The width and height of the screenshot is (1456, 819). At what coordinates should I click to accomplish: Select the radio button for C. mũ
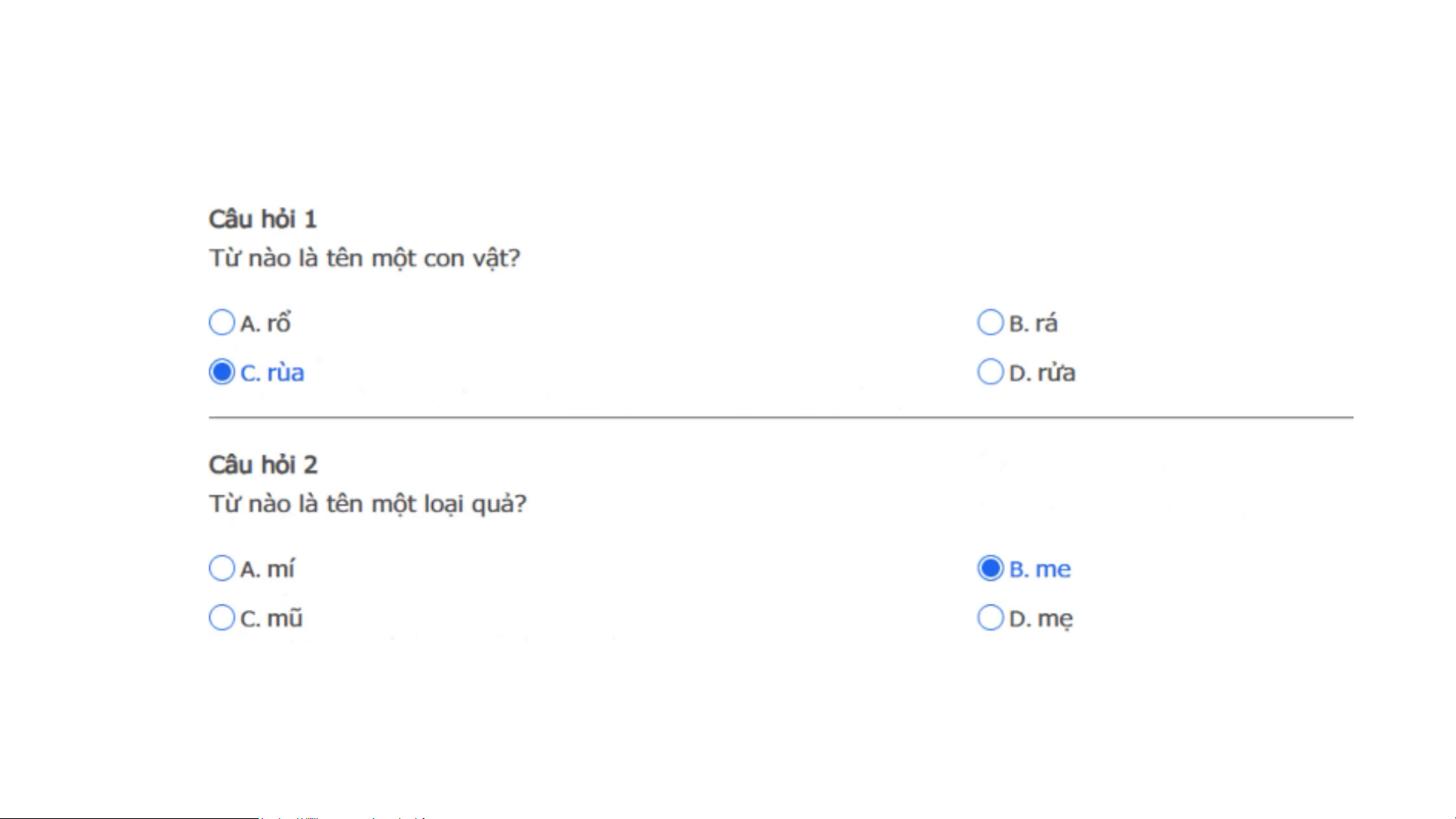coord(221,617)
